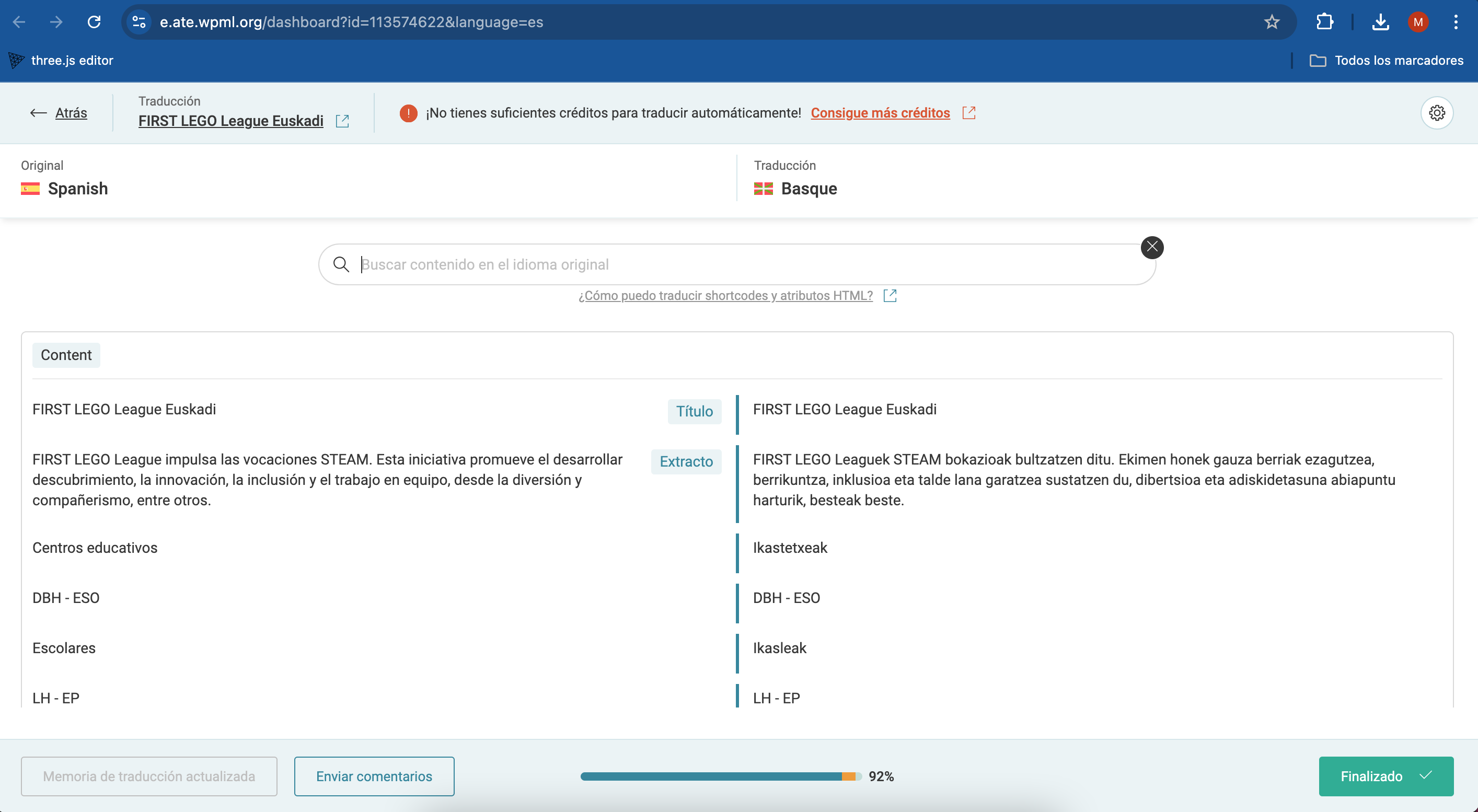The height and width of the screenshot is (812, 1478).
Task: Click the Basque flag icon
Action: [763, 189]
